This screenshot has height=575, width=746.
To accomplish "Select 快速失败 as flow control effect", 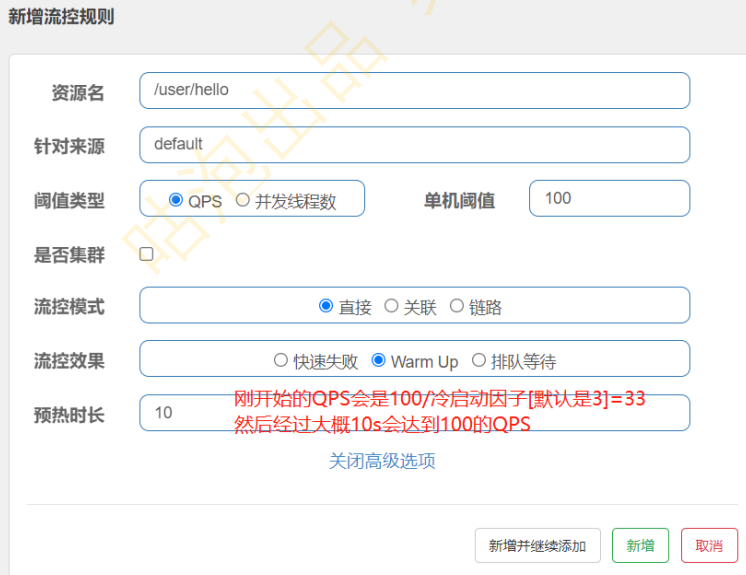I will pos(281,360).
